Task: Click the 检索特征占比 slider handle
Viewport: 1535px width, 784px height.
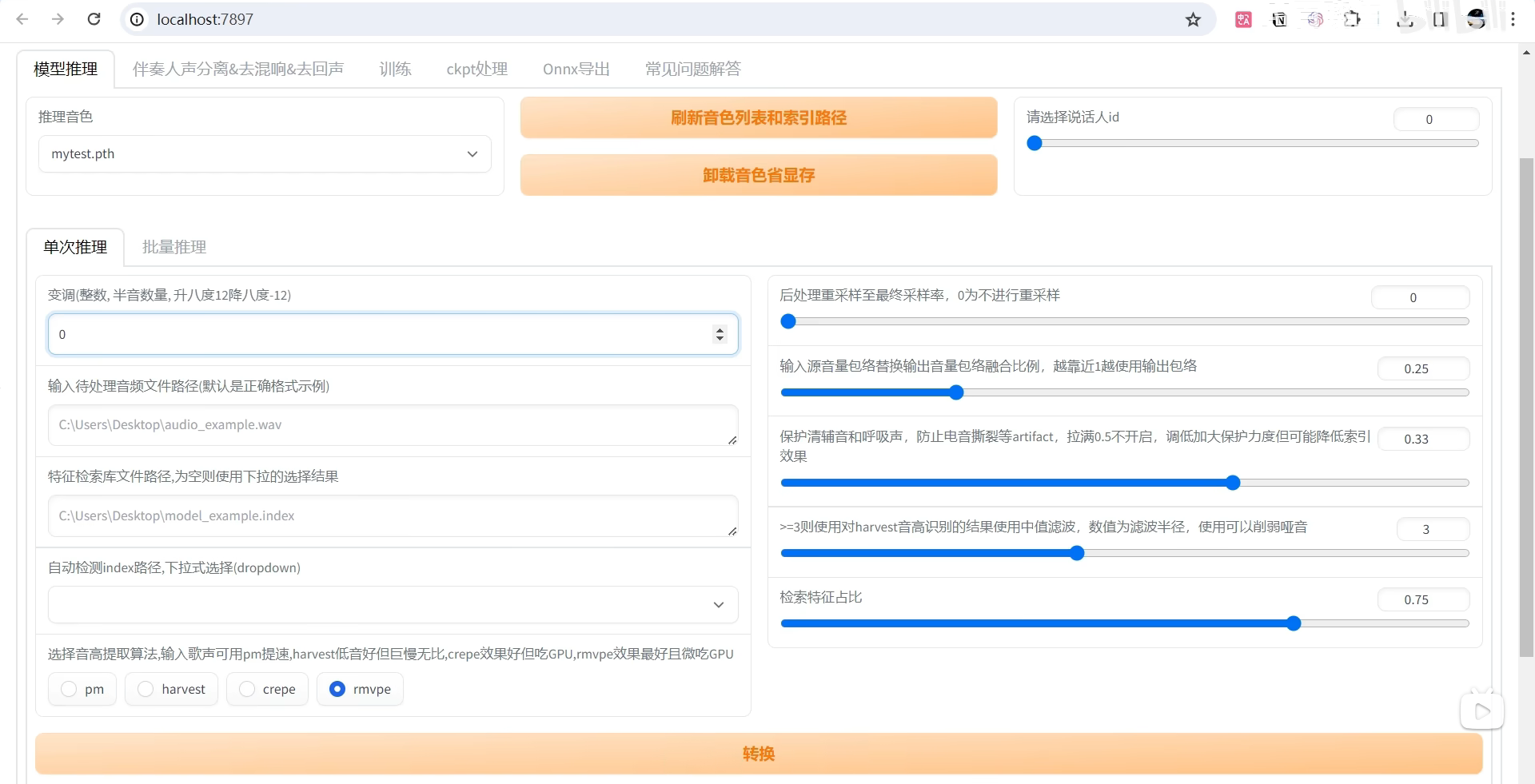Action: pyautogui.click(x=1294, y=623)
